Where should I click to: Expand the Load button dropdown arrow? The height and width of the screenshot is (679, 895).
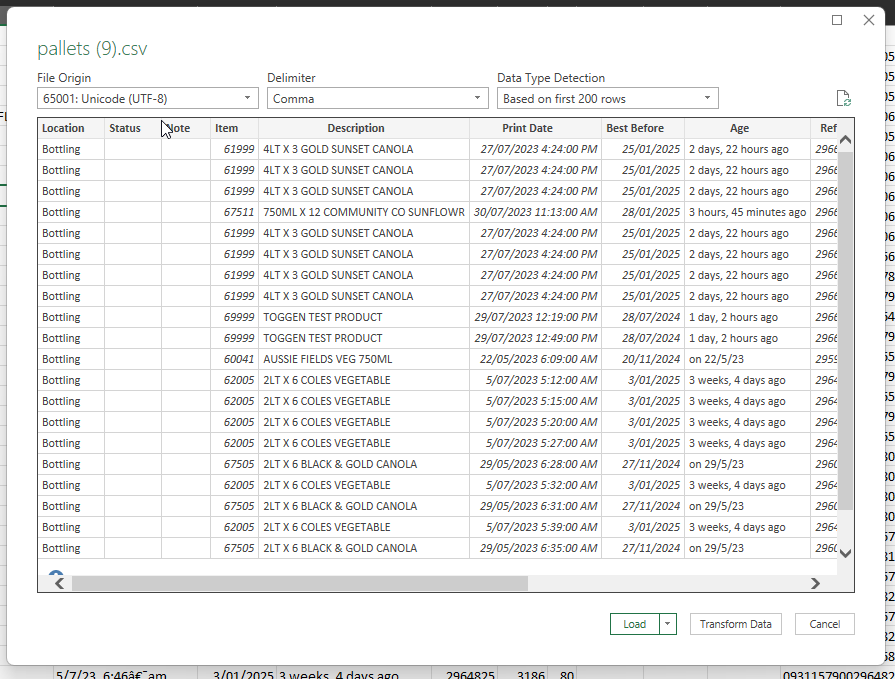tap(667, 624)
